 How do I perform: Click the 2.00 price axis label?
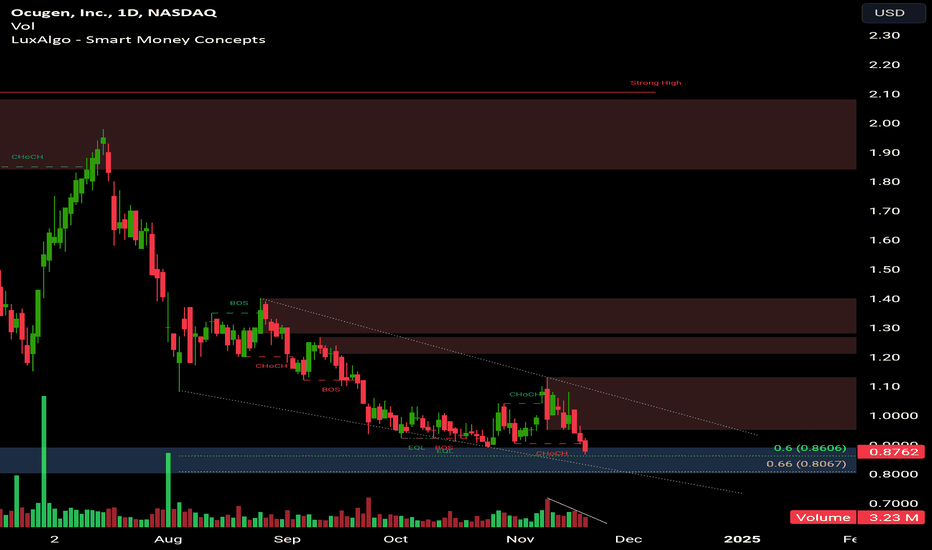click(x=884, y=123)
